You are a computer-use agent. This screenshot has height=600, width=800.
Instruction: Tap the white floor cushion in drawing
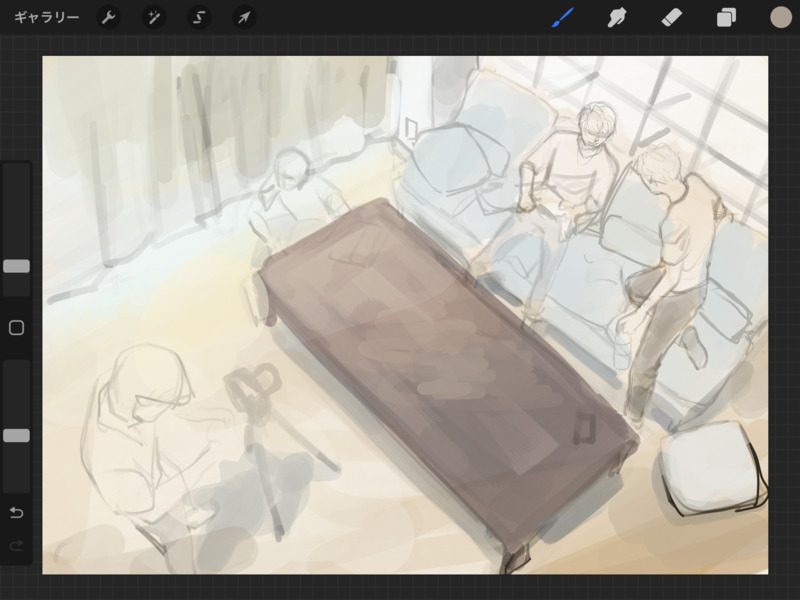point(712,467)
